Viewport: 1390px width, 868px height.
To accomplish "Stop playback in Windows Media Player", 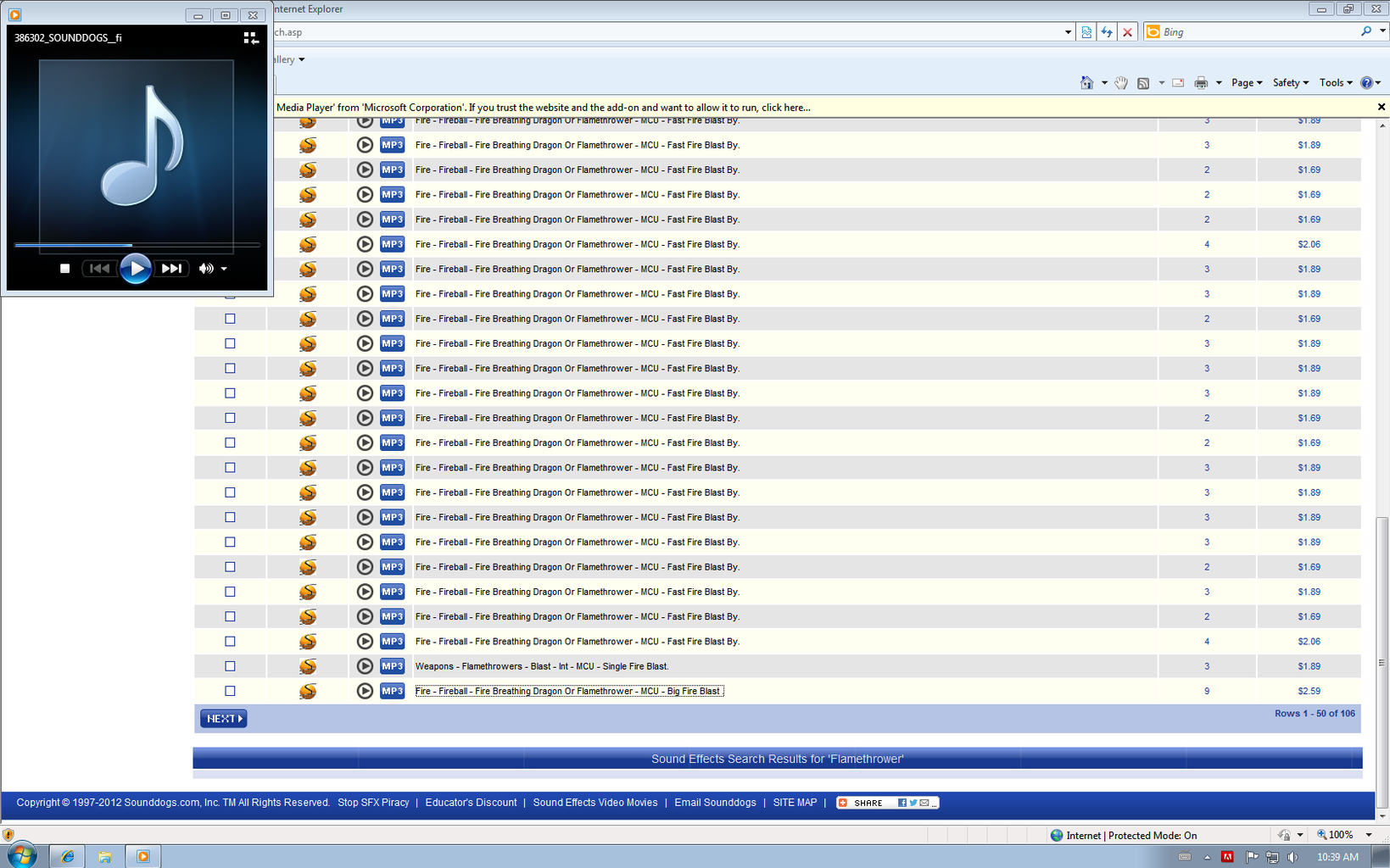I will tap(64, 269).
